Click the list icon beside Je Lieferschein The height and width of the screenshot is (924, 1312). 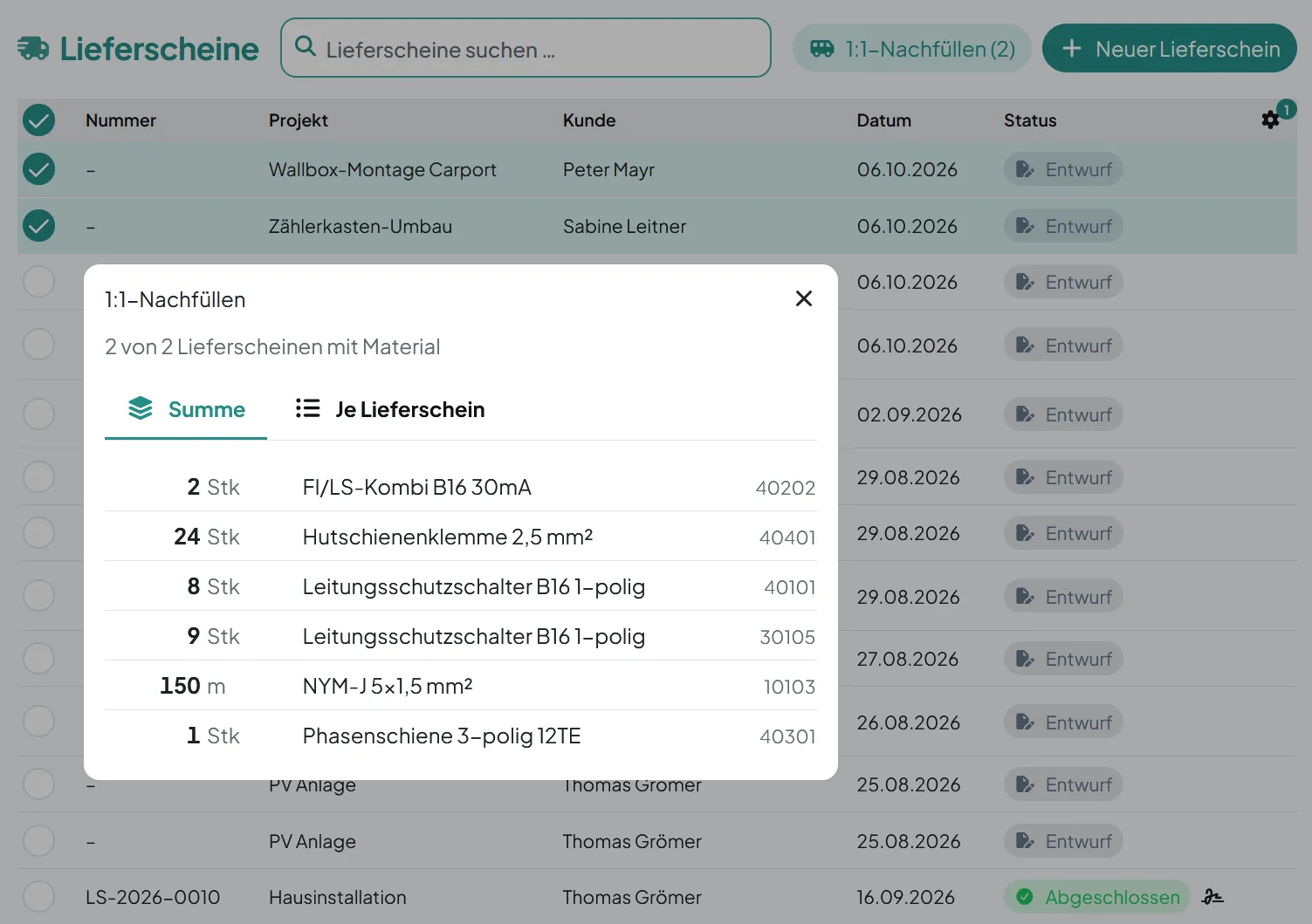308,408
